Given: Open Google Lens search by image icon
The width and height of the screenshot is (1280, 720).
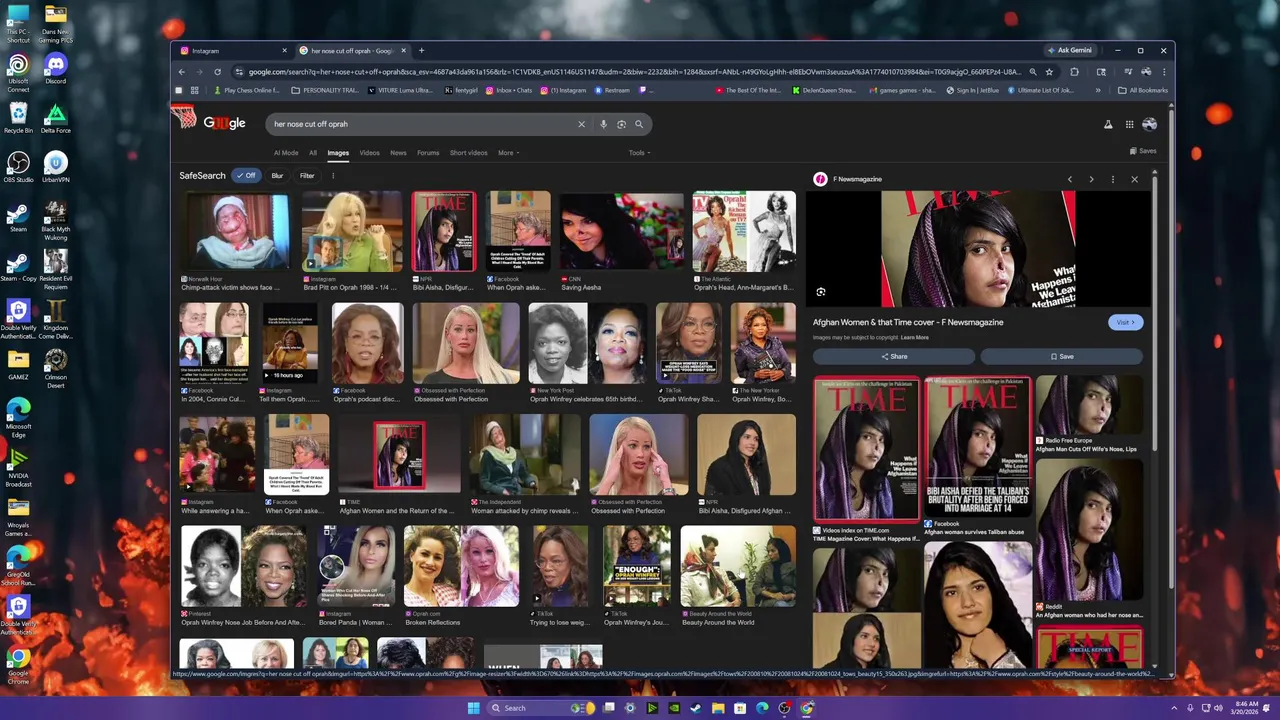Looking at the screenshot, I should (621, 124).
